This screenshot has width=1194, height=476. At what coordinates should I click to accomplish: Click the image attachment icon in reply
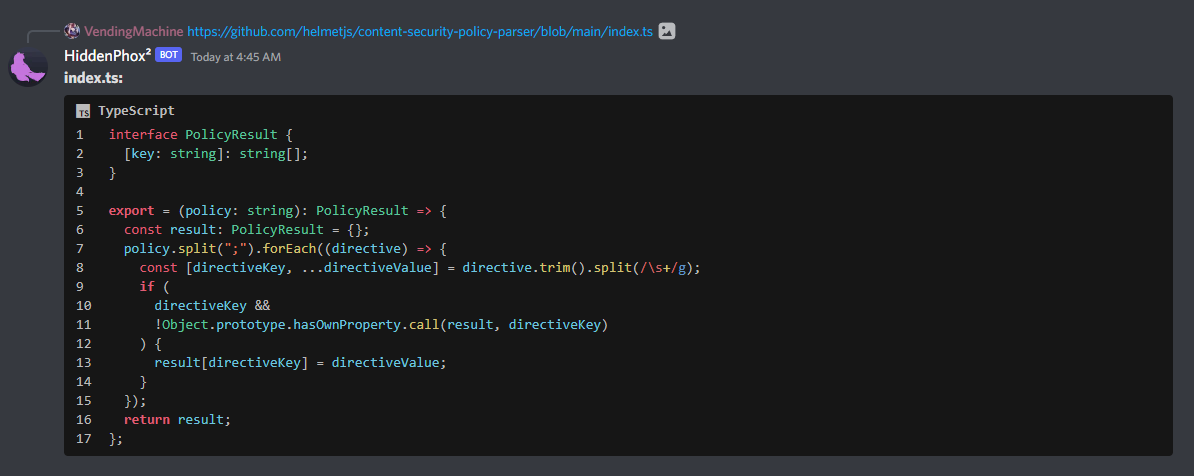(667, 31)
